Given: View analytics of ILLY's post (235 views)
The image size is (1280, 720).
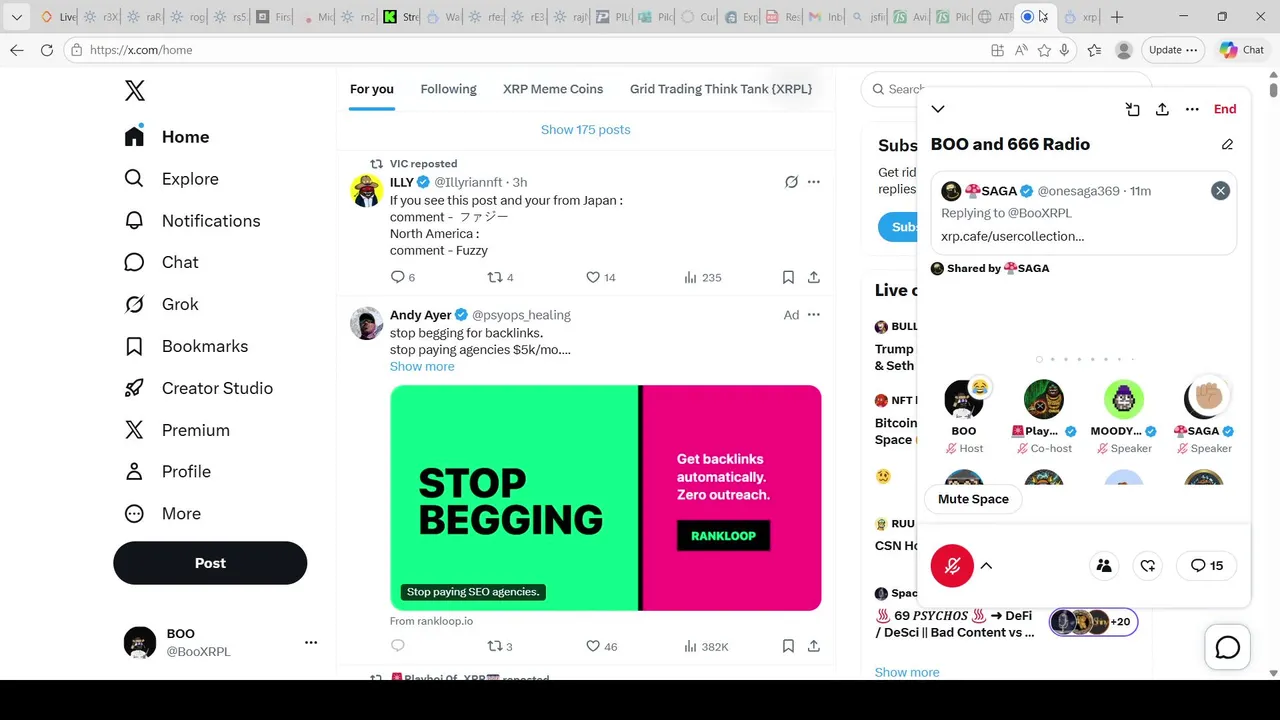Looking at the screenshot, I should [703, 277].
